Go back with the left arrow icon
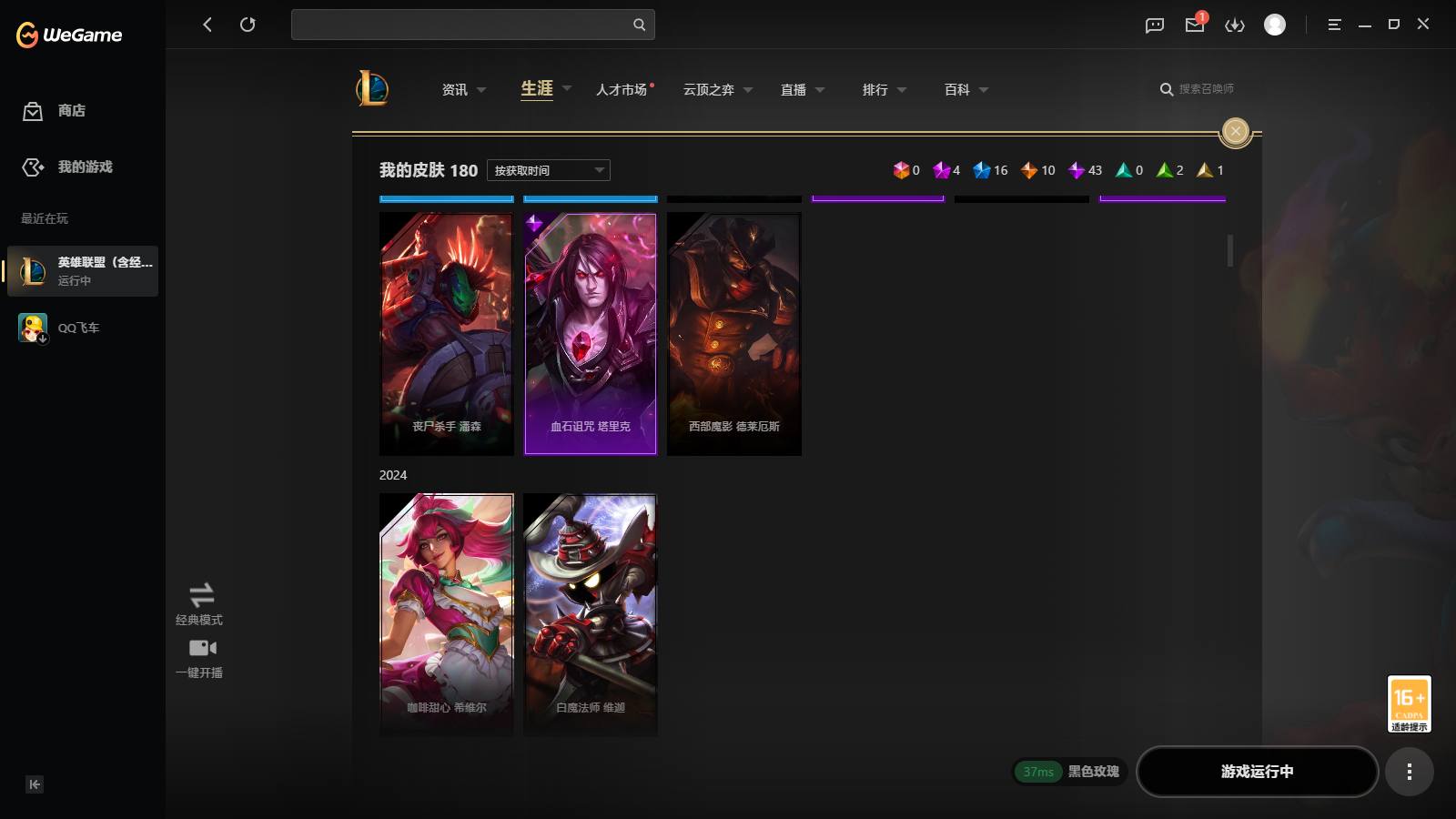This screenshot has height=819, width=1456. click(x=207, y=25)
